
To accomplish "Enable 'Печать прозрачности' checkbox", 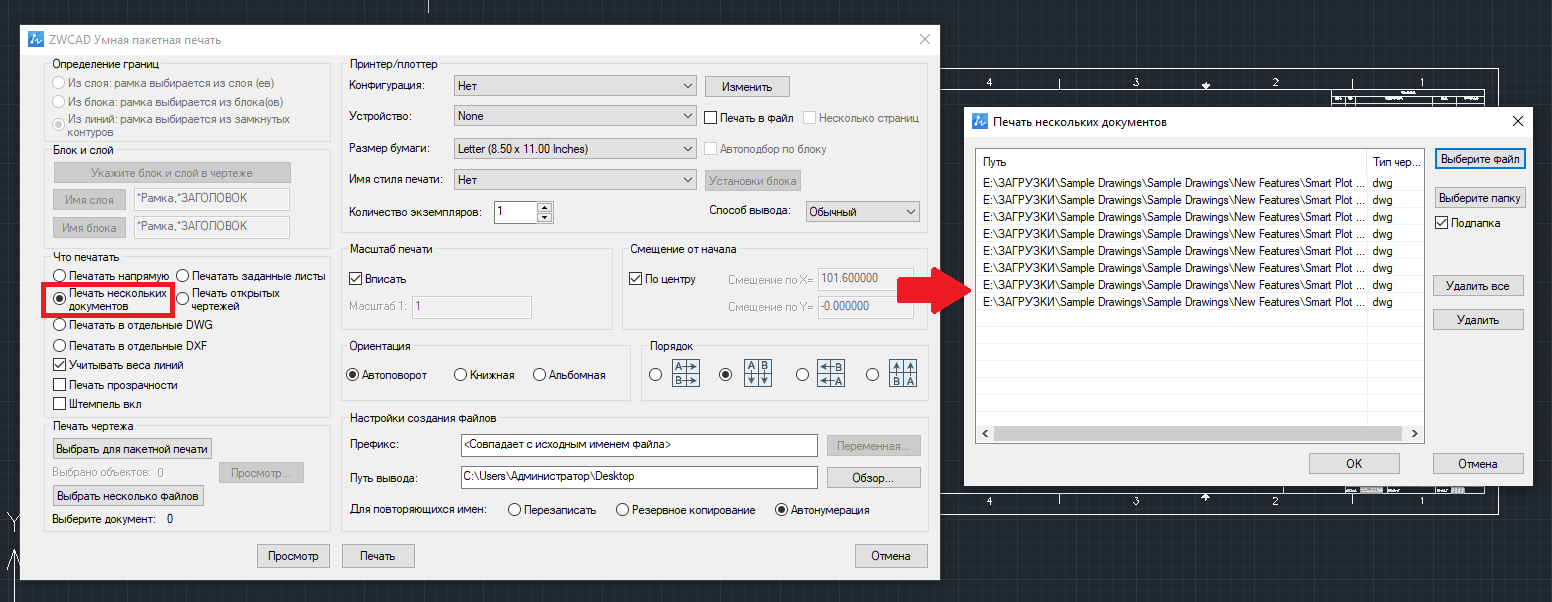I will tap(60, 385).
